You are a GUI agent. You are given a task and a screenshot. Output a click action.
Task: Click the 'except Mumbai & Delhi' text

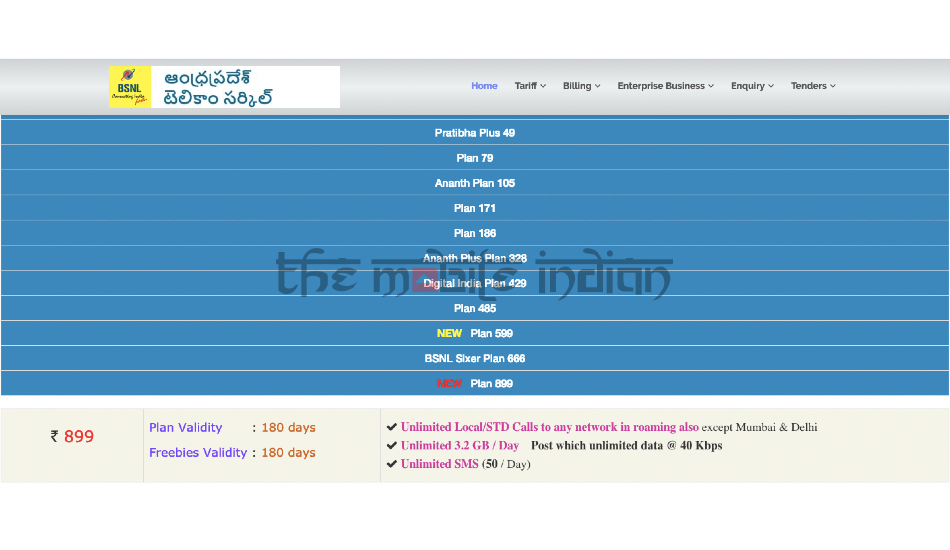(x=759, y=427)
